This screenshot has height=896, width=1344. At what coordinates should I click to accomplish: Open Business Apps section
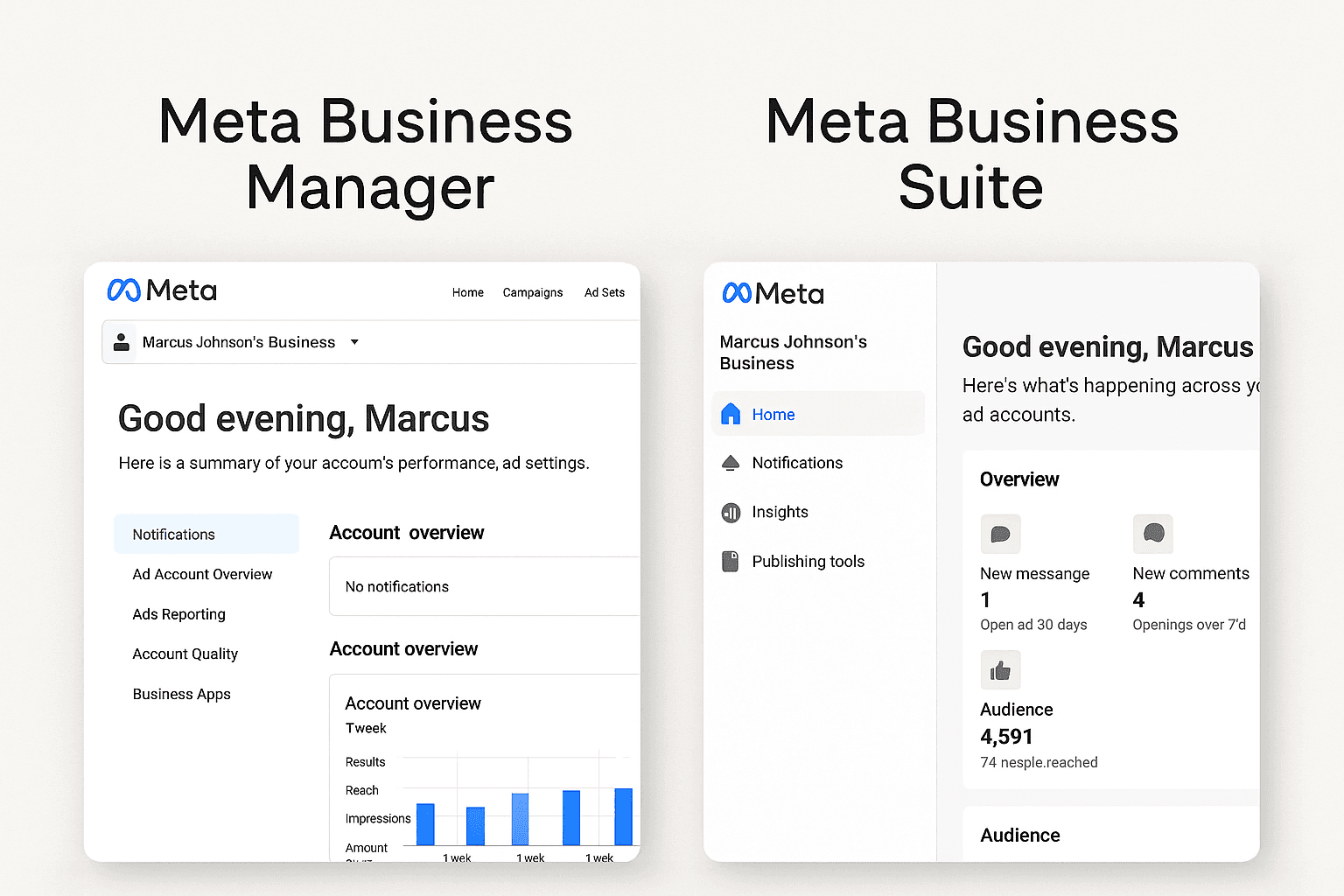(182, 694)
